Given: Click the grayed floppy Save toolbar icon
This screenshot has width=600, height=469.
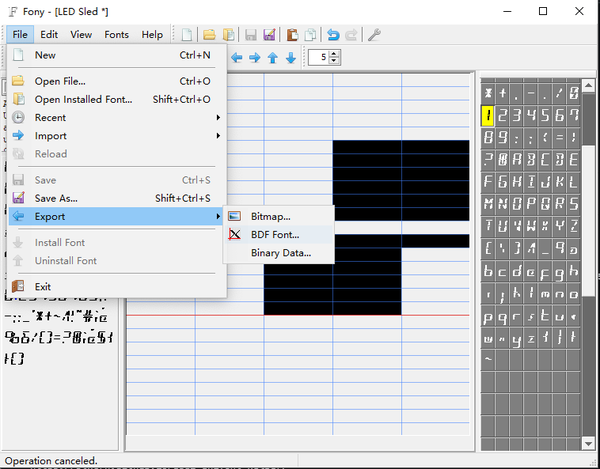Looking at the screenshot, I should (251, 35).
